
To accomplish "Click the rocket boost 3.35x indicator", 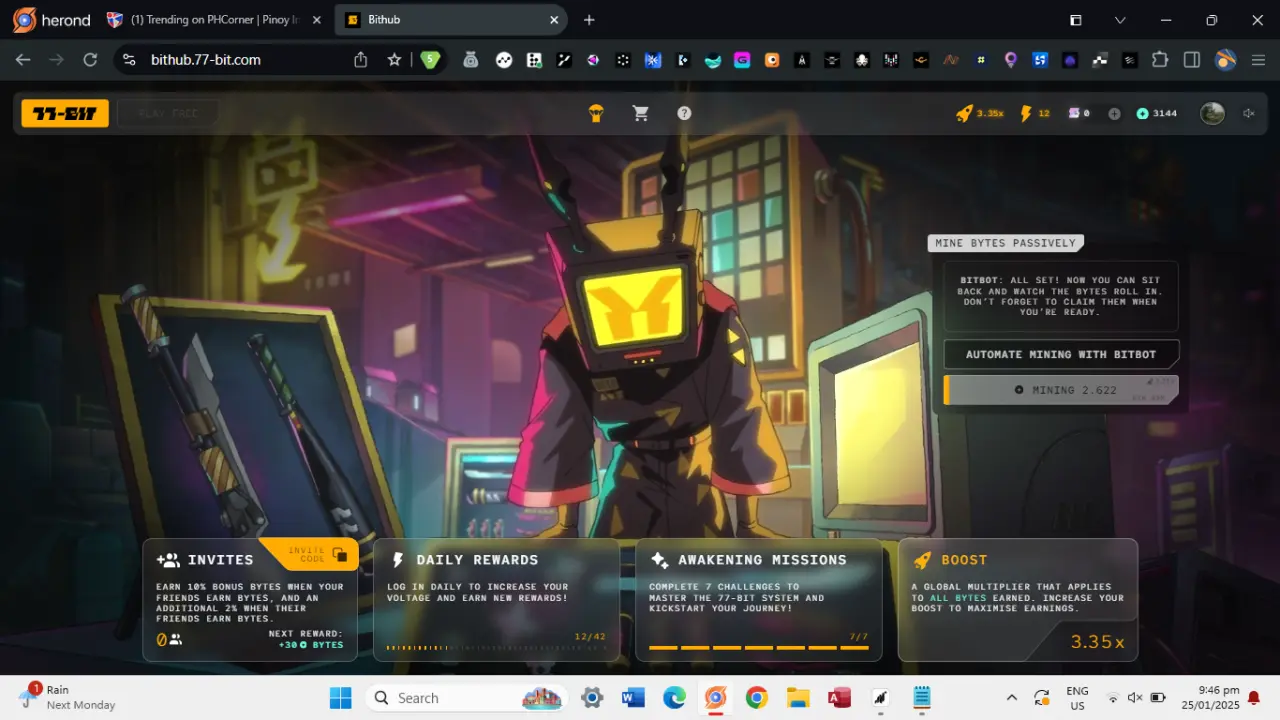I will [x=980, y=113].
